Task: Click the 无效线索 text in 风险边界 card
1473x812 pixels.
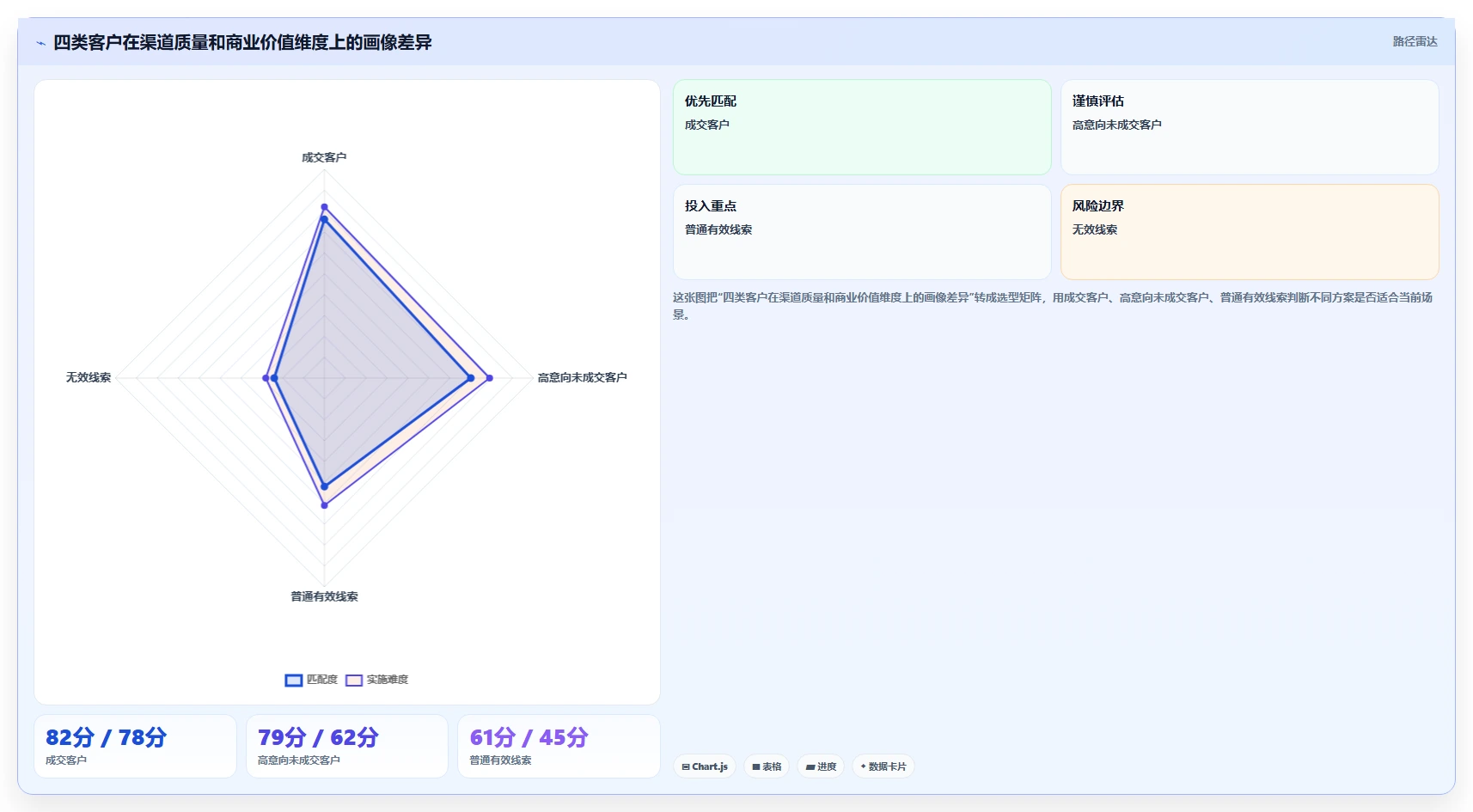Action: [1095, 229]
